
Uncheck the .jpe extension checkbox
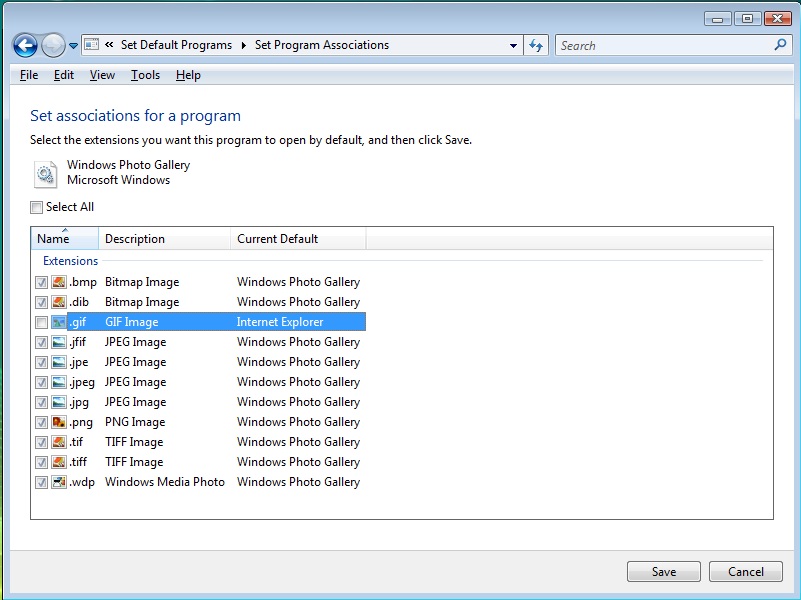point(41,363)
